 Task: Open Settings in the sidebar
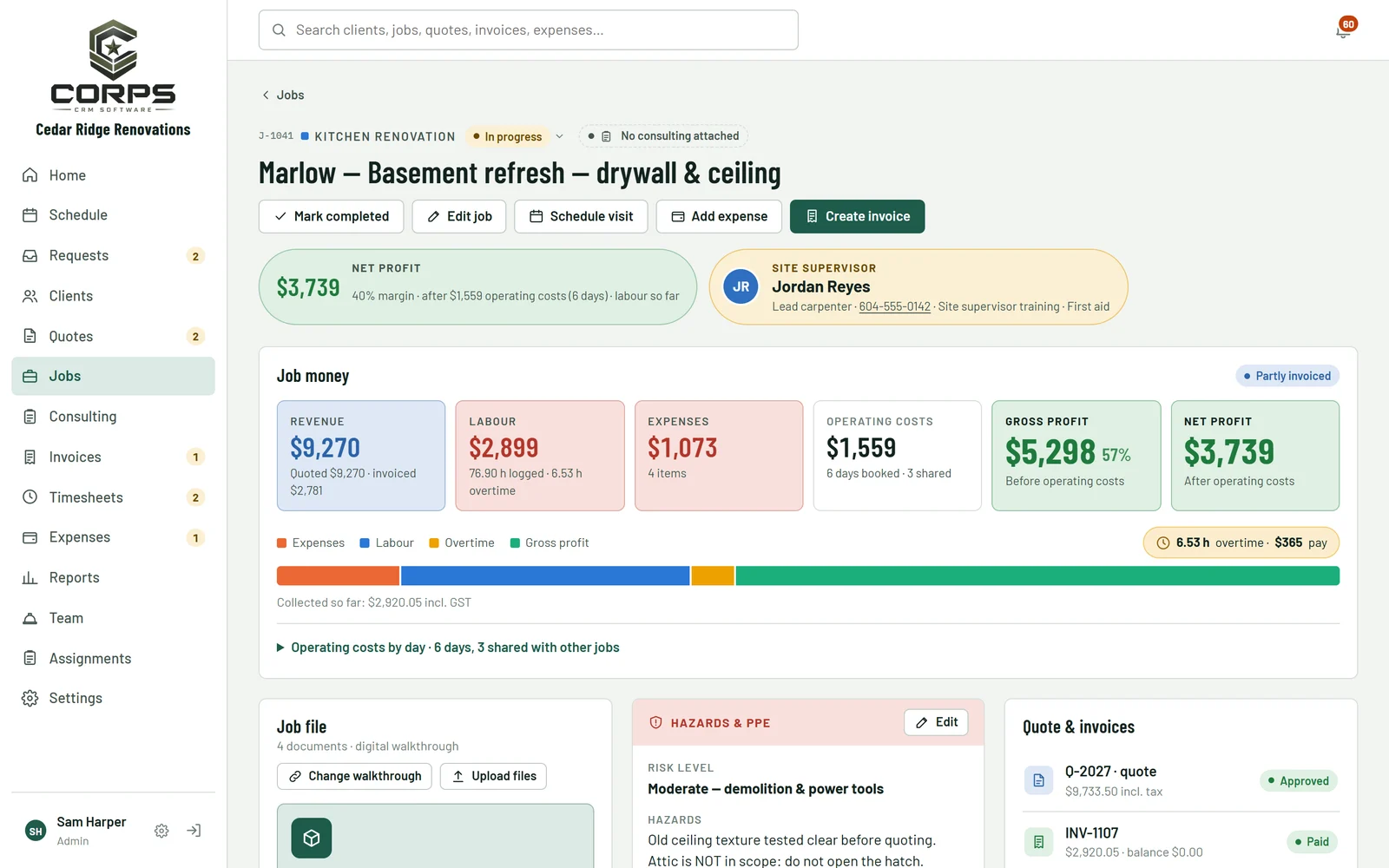pyautogui.click(x=113, y=698)
